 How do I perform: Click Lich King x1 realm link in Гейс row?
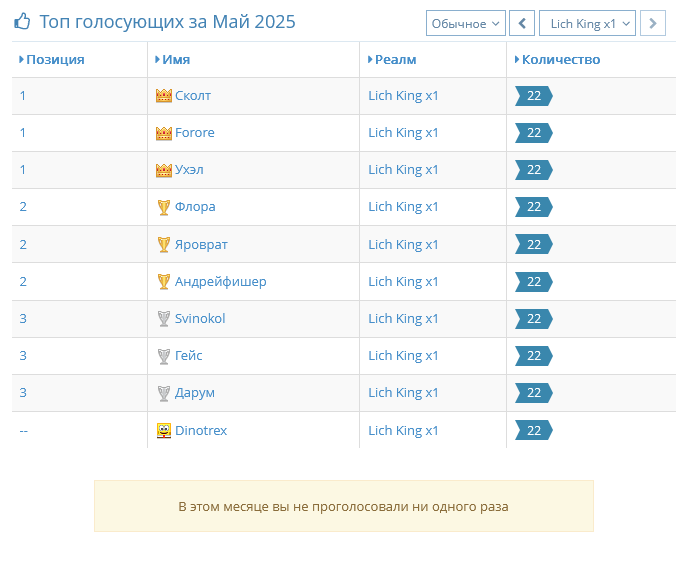pyautogui.click(x=403, y=356)
